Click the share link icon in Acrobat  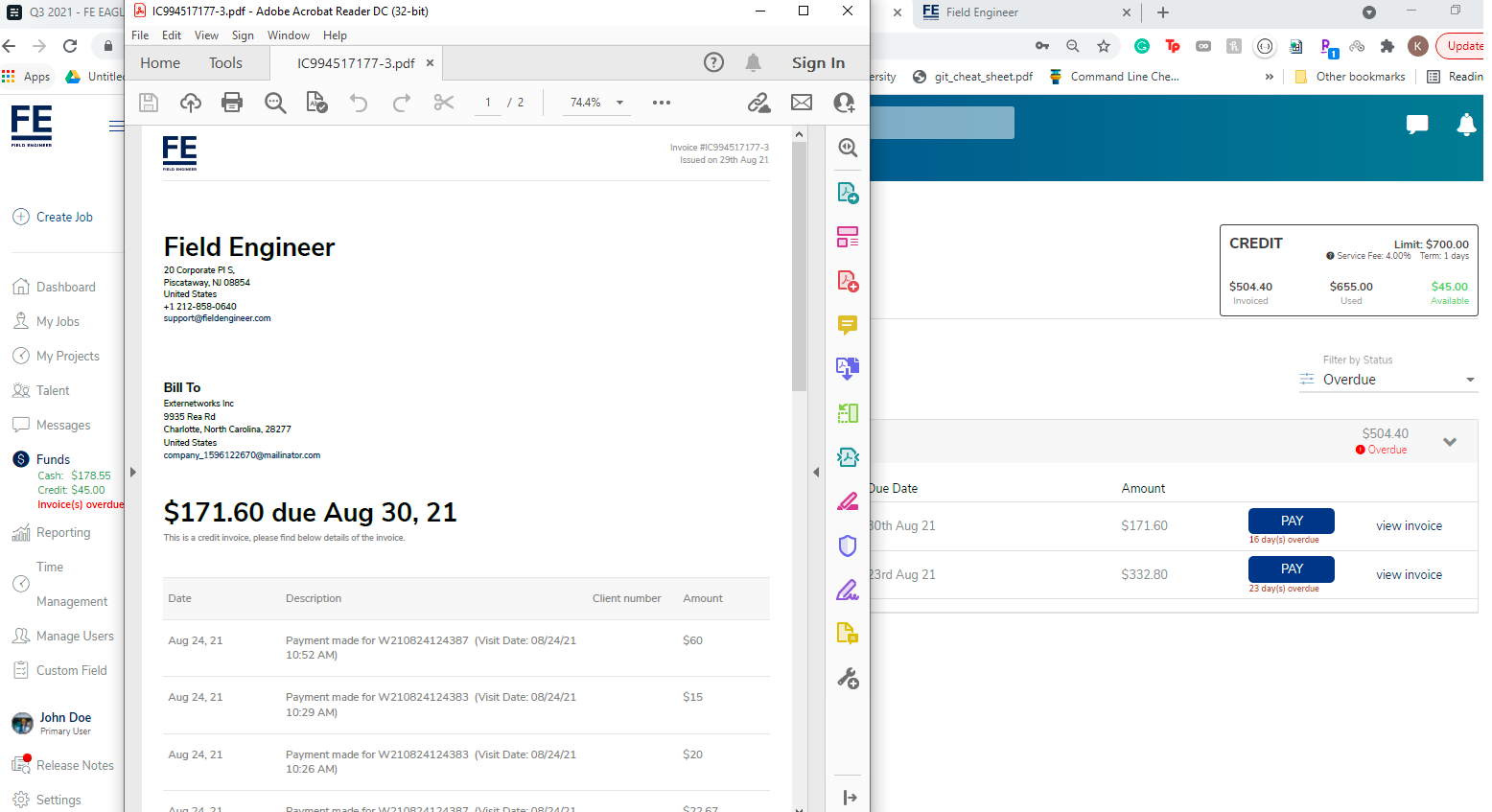click(x=759, y=103)
